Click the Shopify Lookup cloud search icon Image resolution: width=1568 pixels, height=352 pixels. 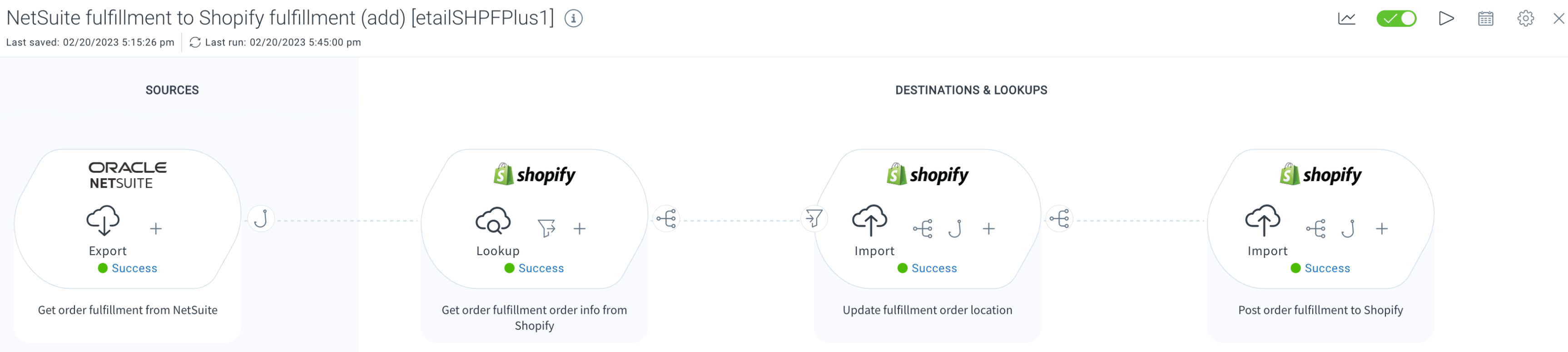[x=492, y=221]
